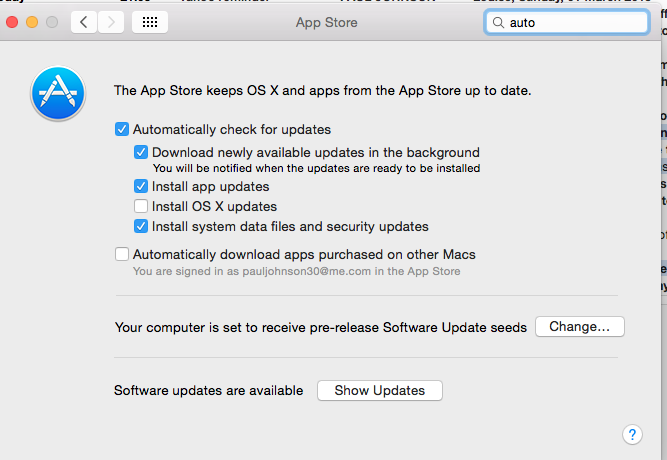Click the green zoom window button
Image resolution: width=667 pixels, height=460 pixels.
click(53, 21)
